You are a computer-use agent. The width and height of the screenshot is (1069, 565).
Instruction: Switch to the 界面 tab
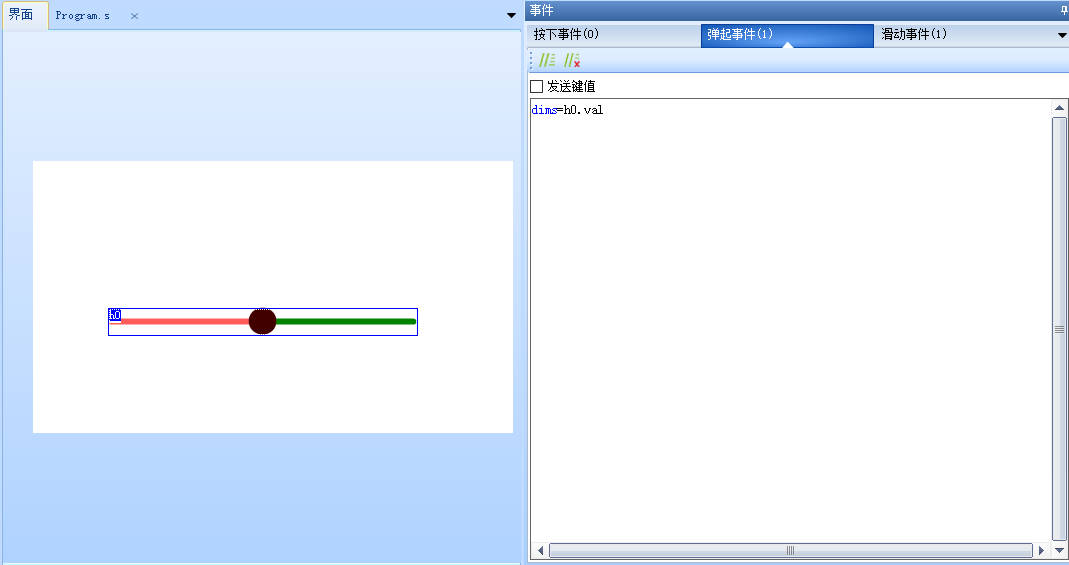tap(21, 16)
